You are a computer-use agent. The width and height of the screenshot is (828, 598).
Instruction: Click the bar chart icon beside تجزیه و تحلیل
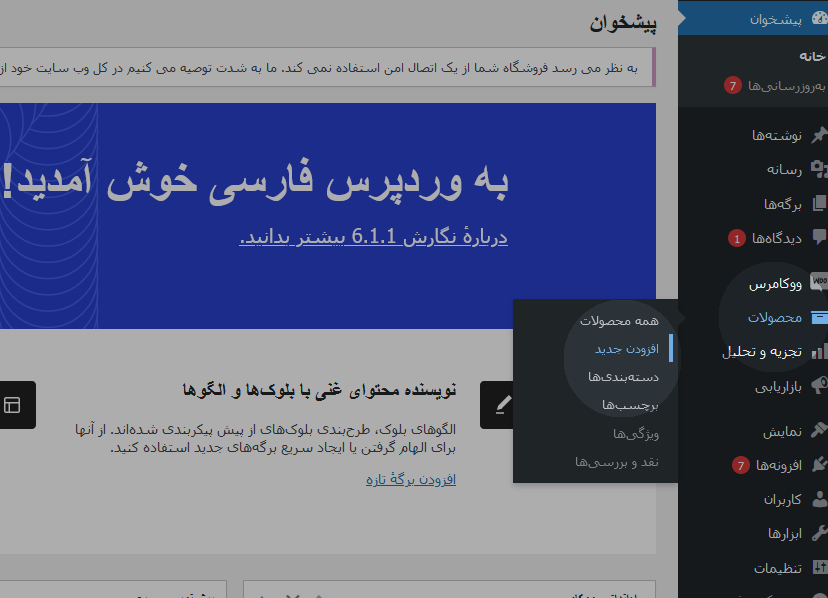click(x=819, y=352)
